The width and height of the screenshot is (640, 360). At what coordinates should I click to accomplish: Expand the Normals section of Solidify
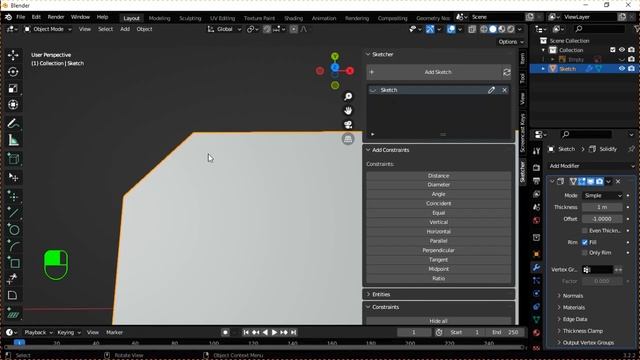573,296
